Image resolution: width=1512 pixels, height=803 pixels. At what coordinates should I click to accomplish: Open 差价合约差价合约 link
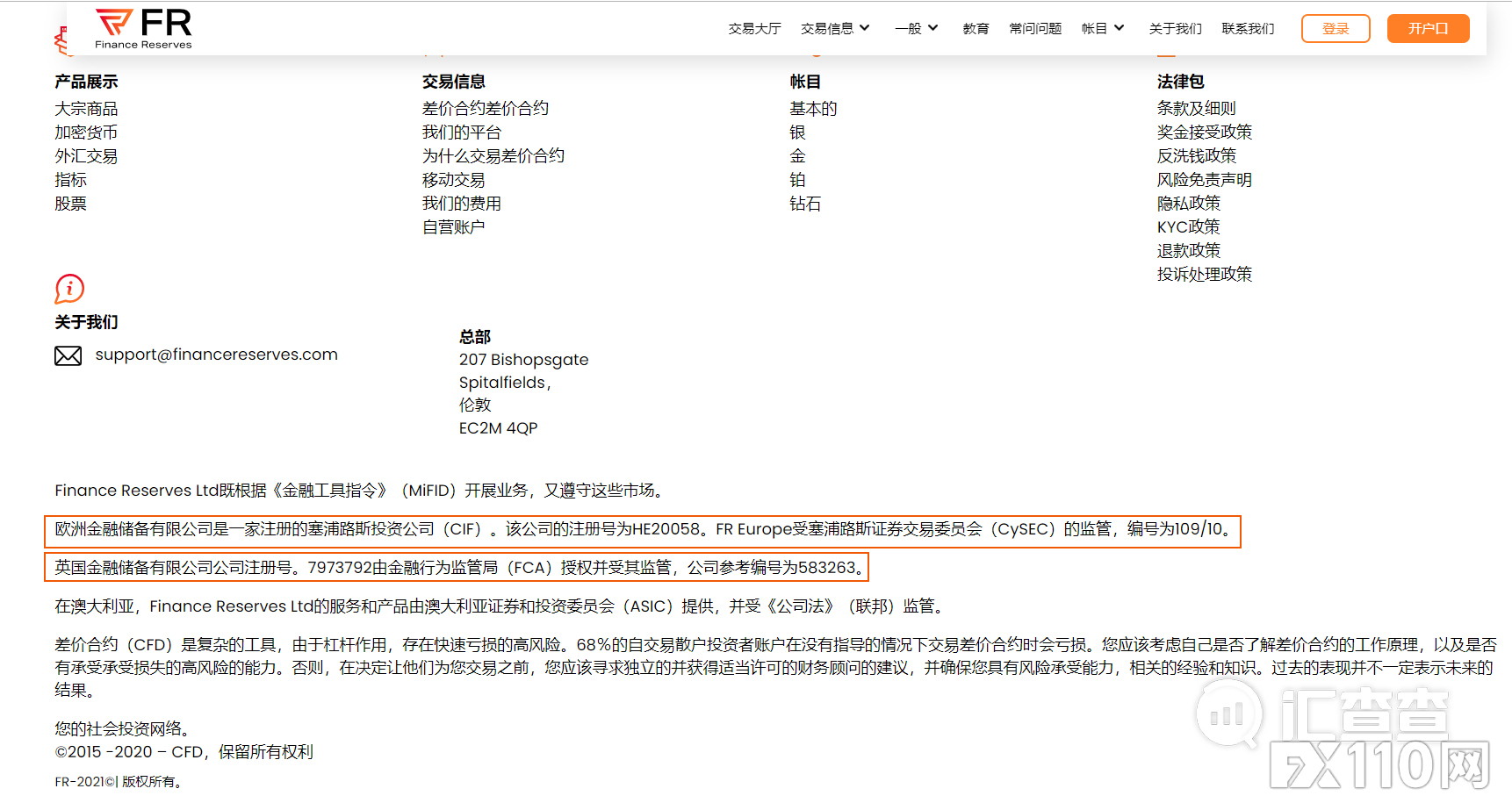click(x=485, y=109)
